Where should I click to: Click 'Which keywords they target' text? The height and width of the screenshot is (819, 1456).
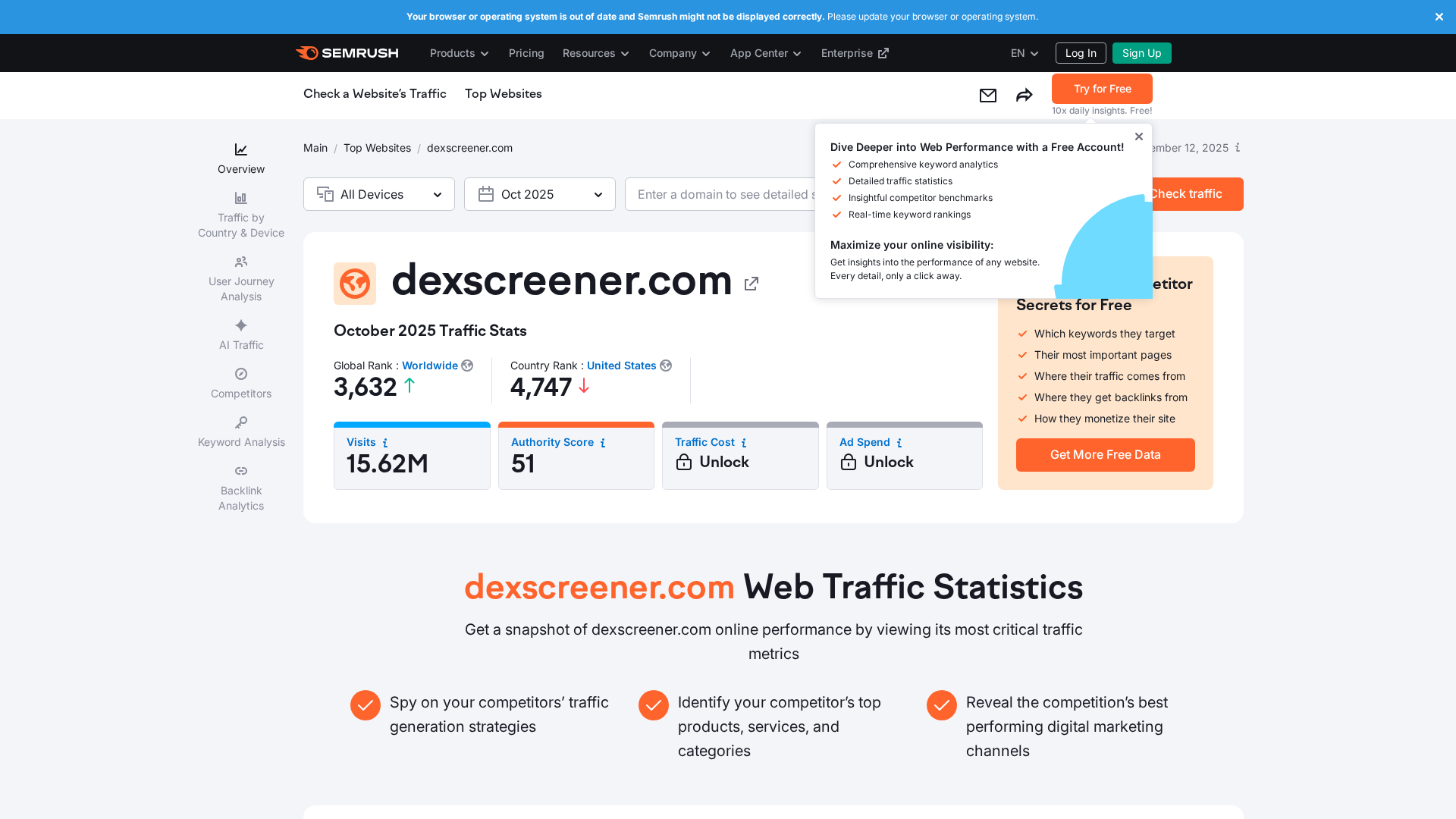point(1105,334)
